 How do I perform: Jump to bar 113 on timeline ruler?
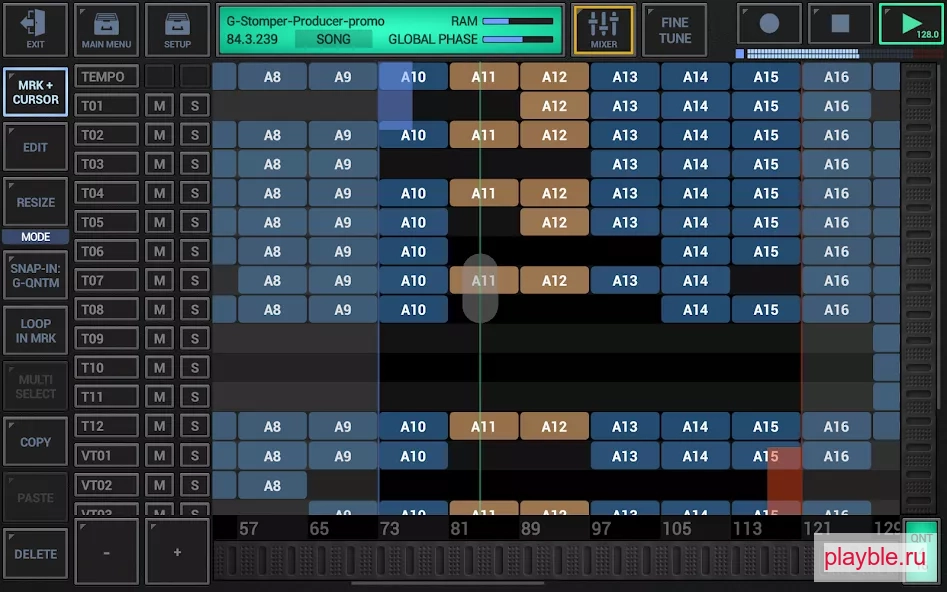[x=747, y=529]
